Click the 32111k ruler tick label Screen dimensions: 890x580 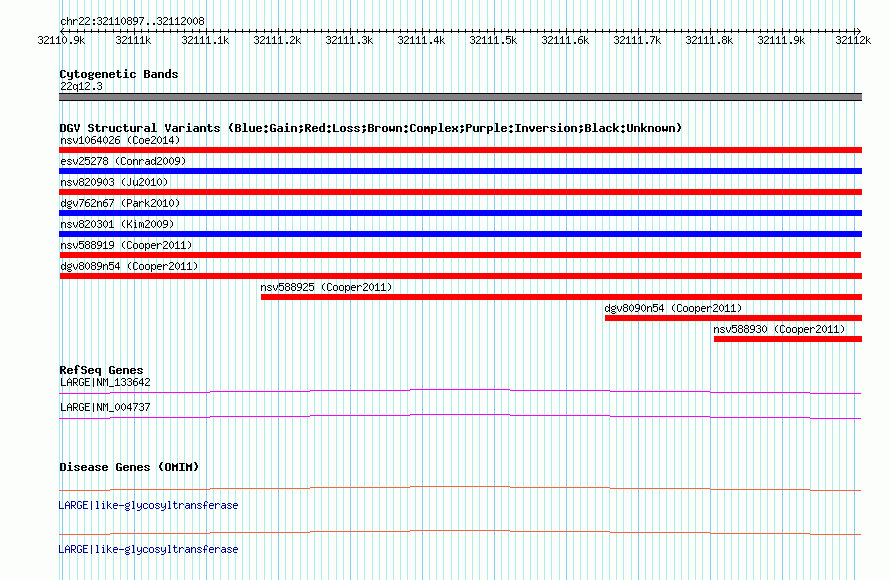[133, 40]
